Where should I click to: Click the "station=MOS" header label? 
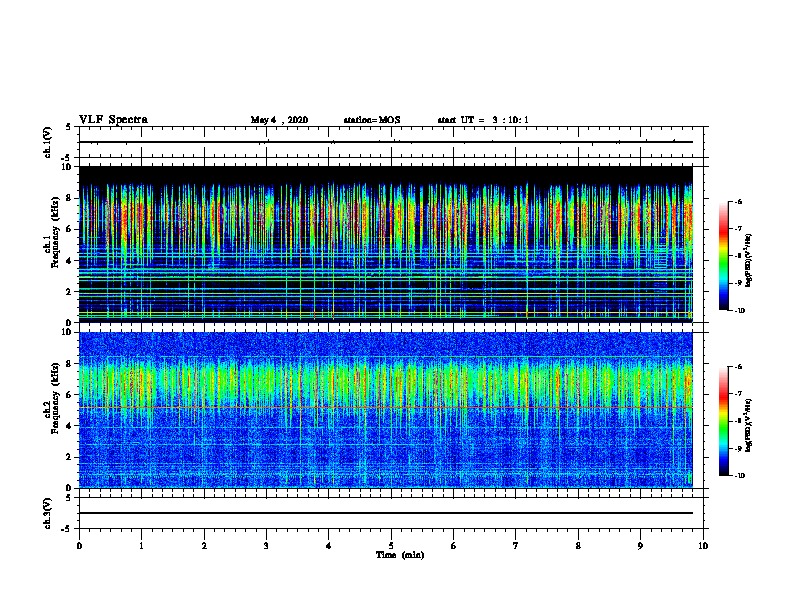click(x=372, y=120)
